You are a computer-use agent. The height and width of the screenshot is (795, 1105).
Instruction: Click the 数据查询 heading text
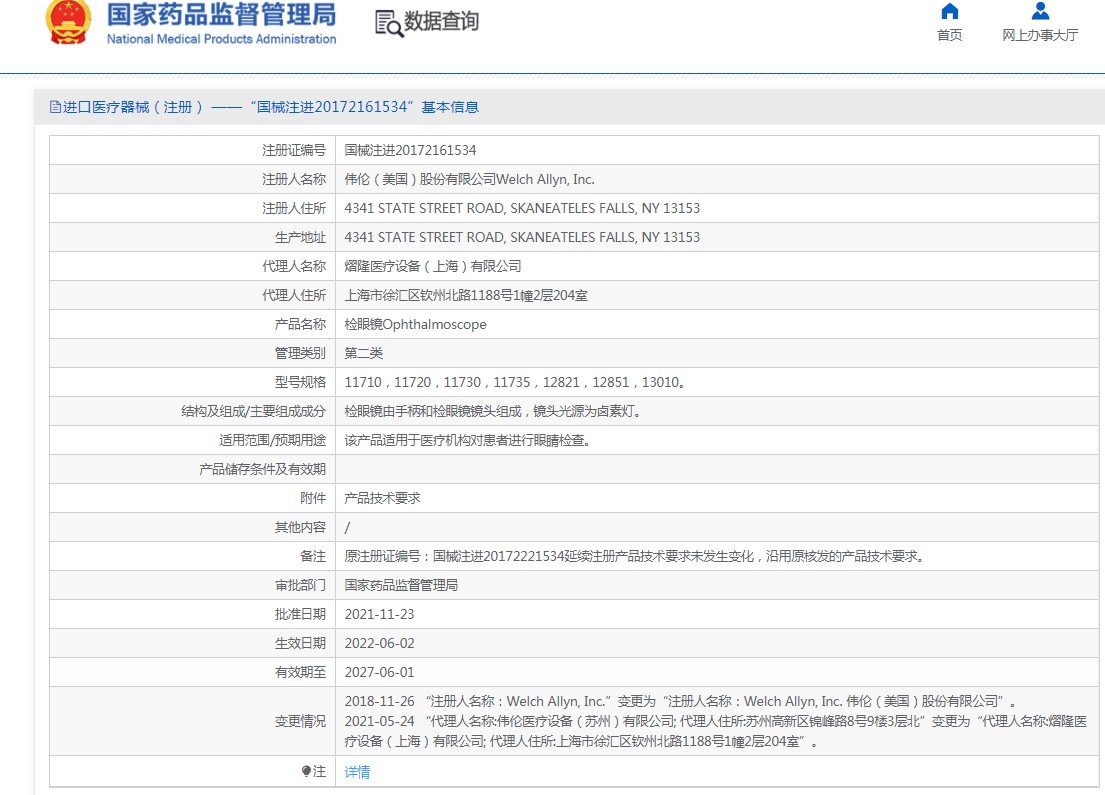tap(442, 21)
